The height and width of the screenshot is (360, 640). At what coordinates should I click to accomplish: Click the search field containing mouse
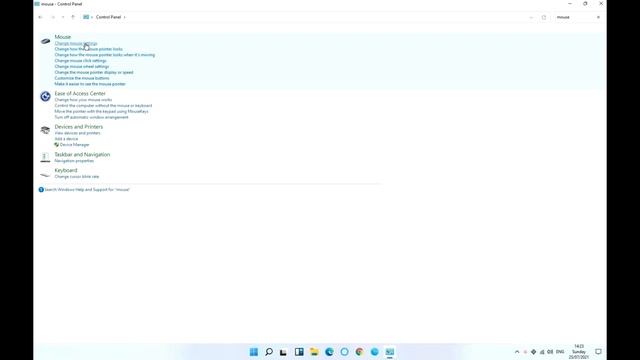point(574,17)
